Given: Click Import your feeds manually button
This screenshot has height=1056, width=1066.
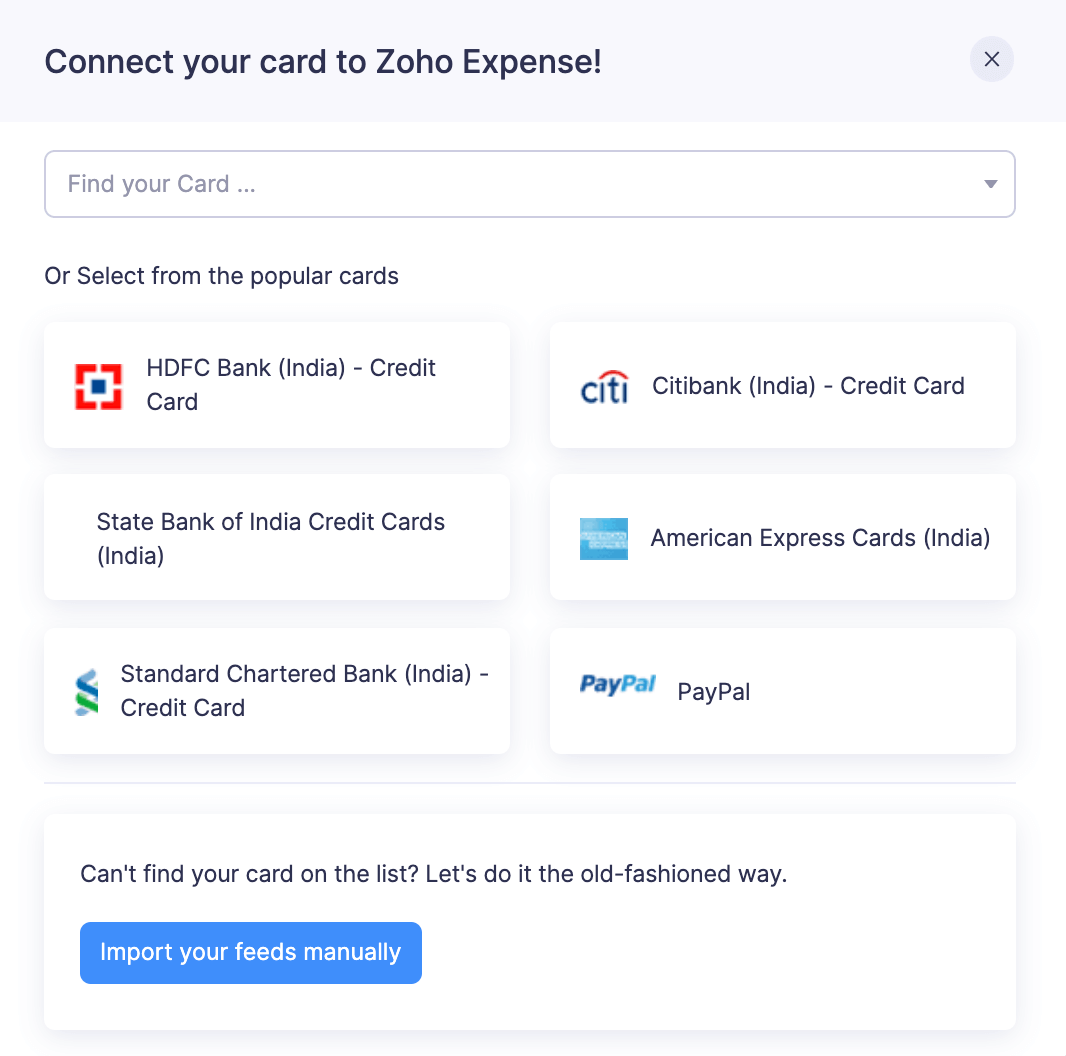Looking at the screenshot, I should (x=251, y=953).
